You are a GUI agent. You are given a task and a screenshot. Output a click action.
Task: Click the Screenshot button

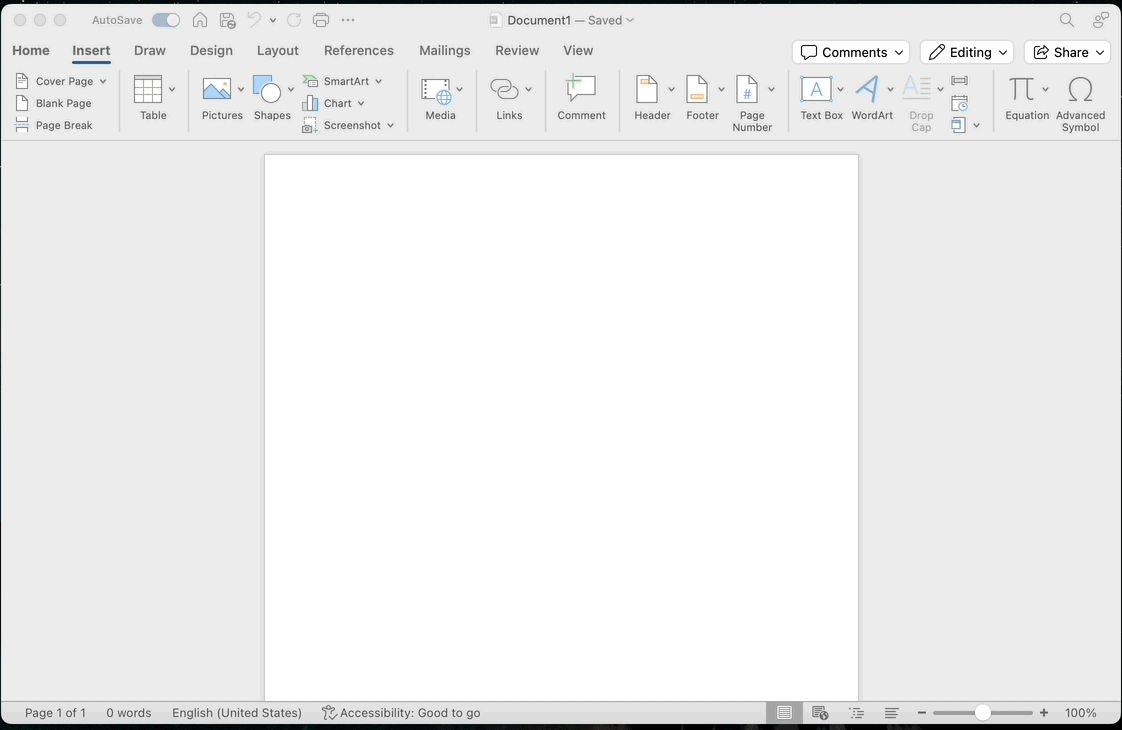341,125
